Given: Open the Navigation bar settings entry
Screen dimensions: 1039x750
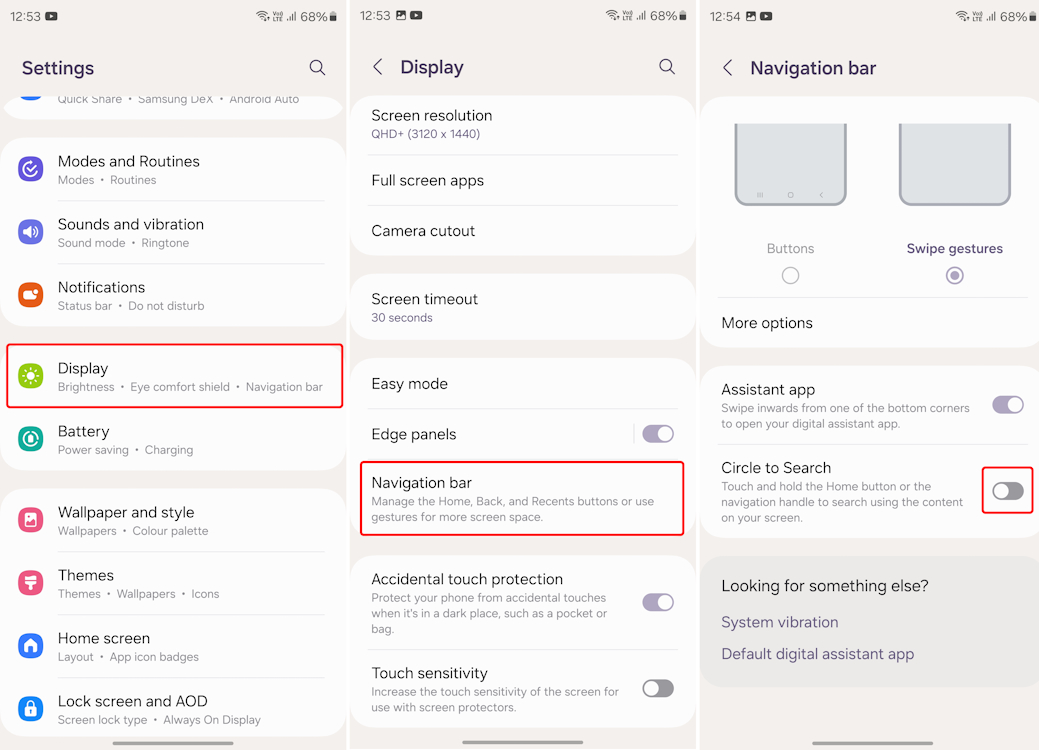Looking at the screenshot, I should [x=521, y=497].
